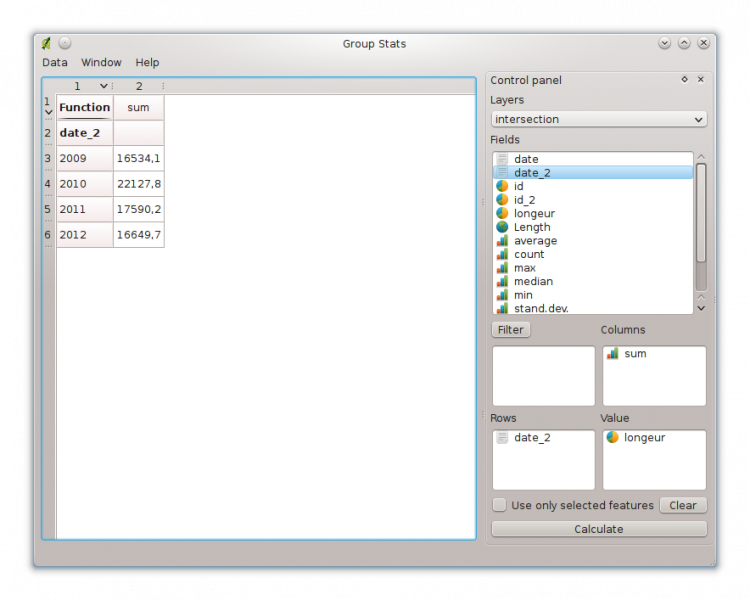Select the median function icon in Fields
750x600 pixels.
pos(502,282)
